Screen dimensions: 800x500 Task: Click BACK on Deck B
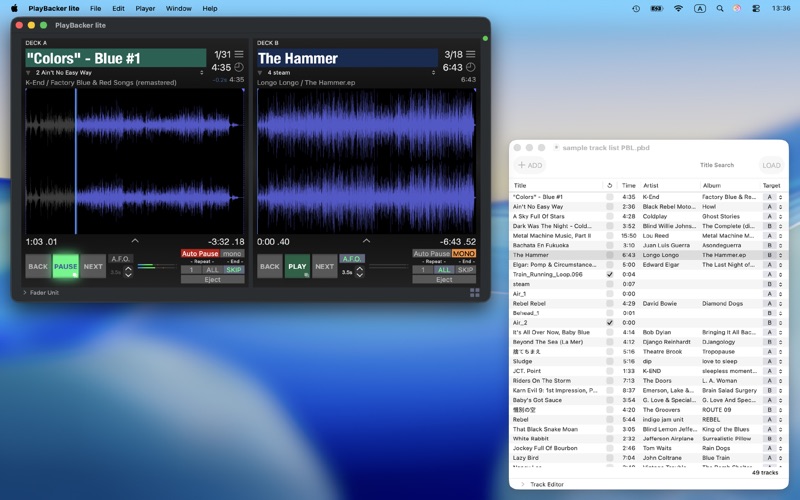[x=270, y=266]
